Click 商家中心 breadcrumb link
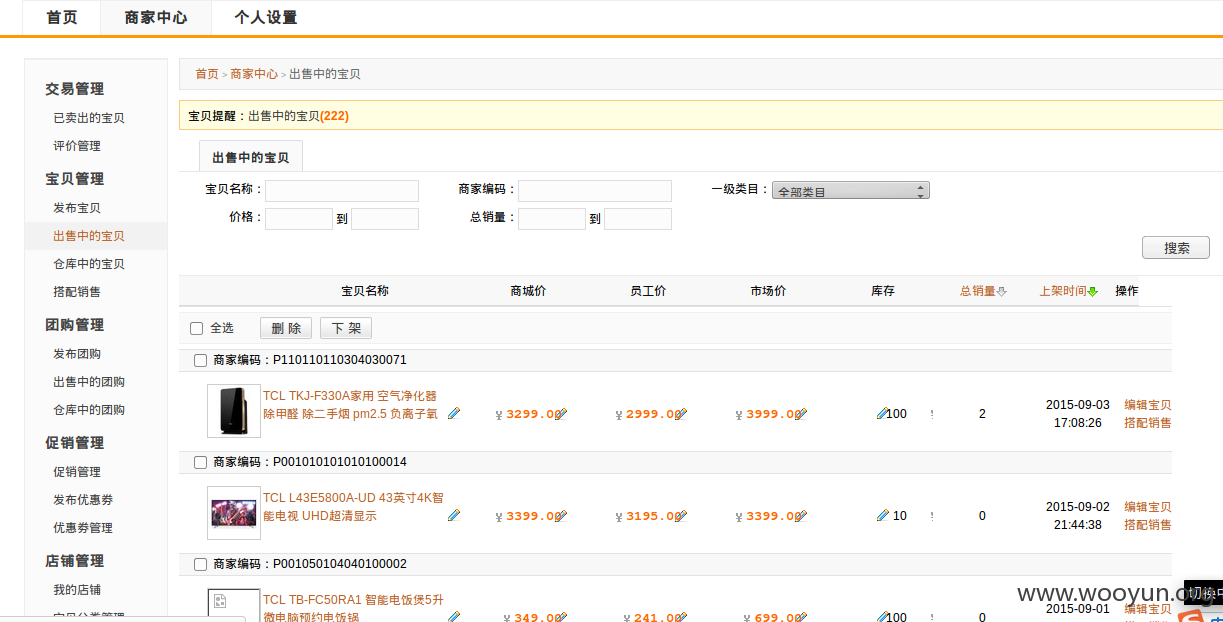 pyautogui.click(x=254, y=74)
